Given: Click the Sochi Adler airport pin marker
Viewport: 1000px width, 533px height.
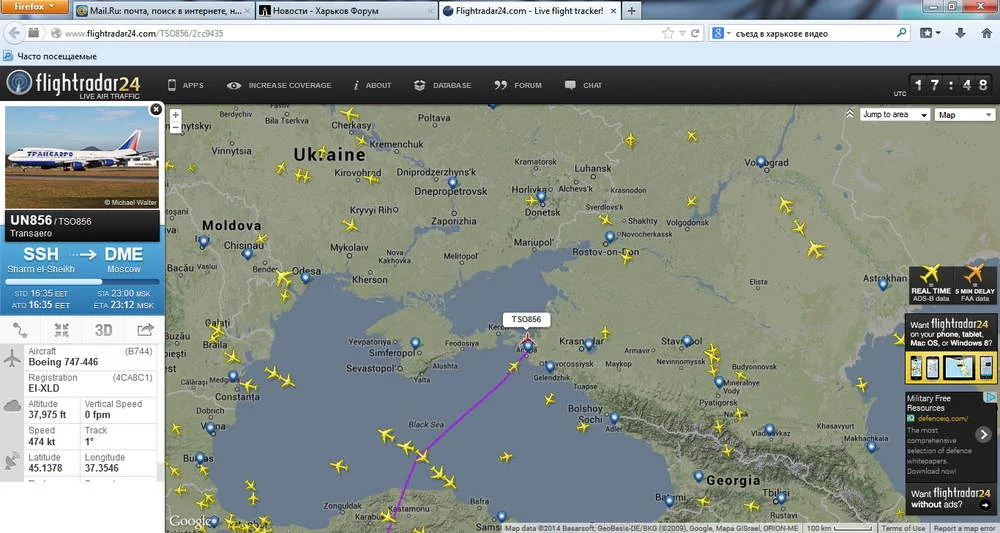Looking at the screenshot, I should pos(614,418).
